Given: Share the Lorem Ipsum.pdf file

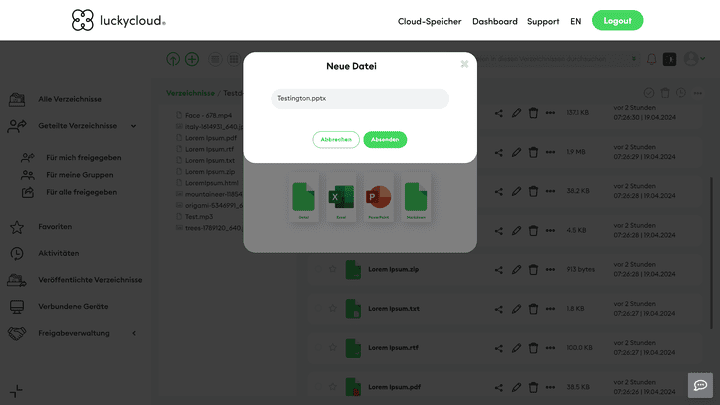Looking at the screenshot, I should click(499, 388).
